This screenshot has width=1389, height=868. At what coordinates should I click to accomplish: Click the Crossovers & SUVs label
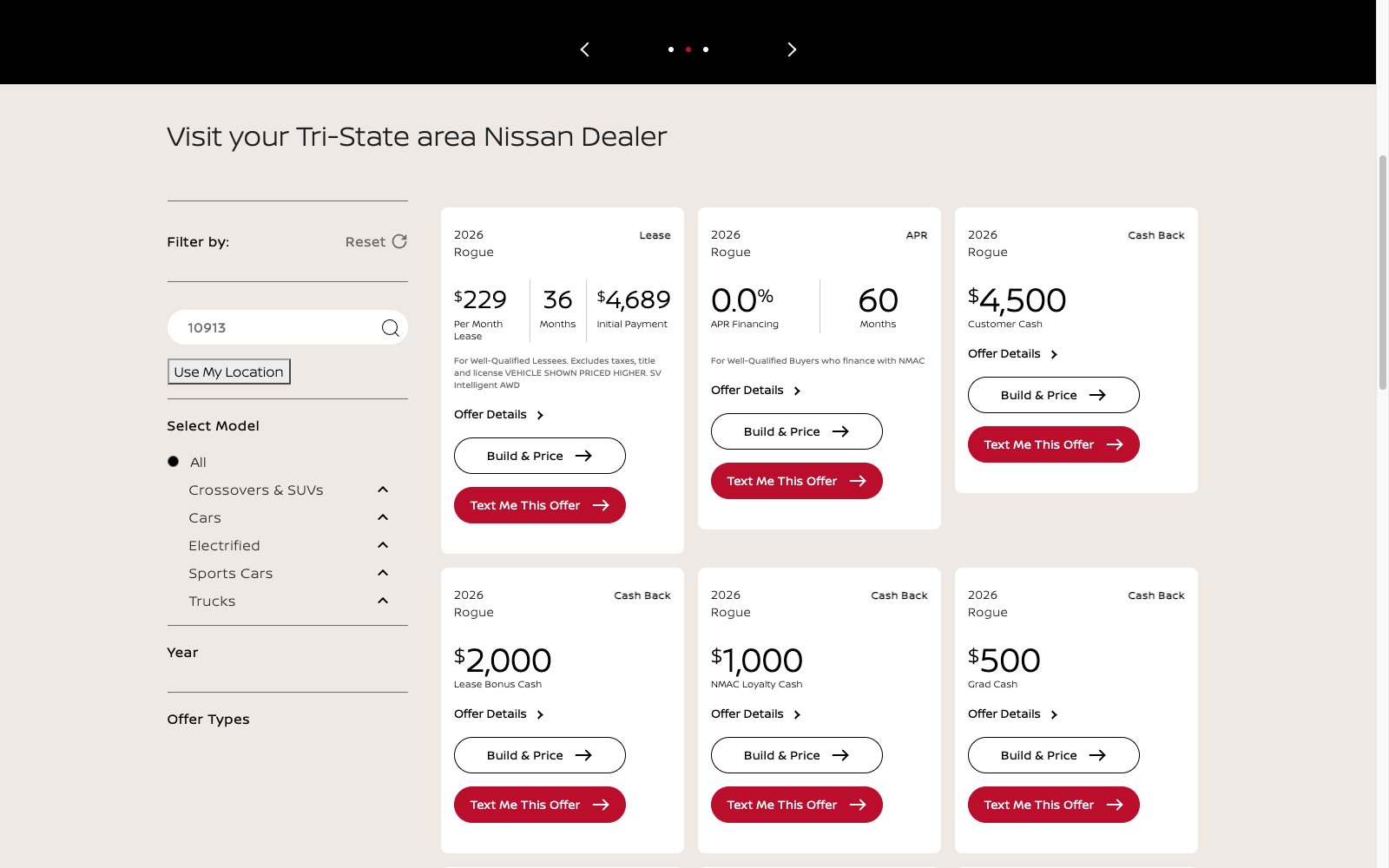[256, 490]
